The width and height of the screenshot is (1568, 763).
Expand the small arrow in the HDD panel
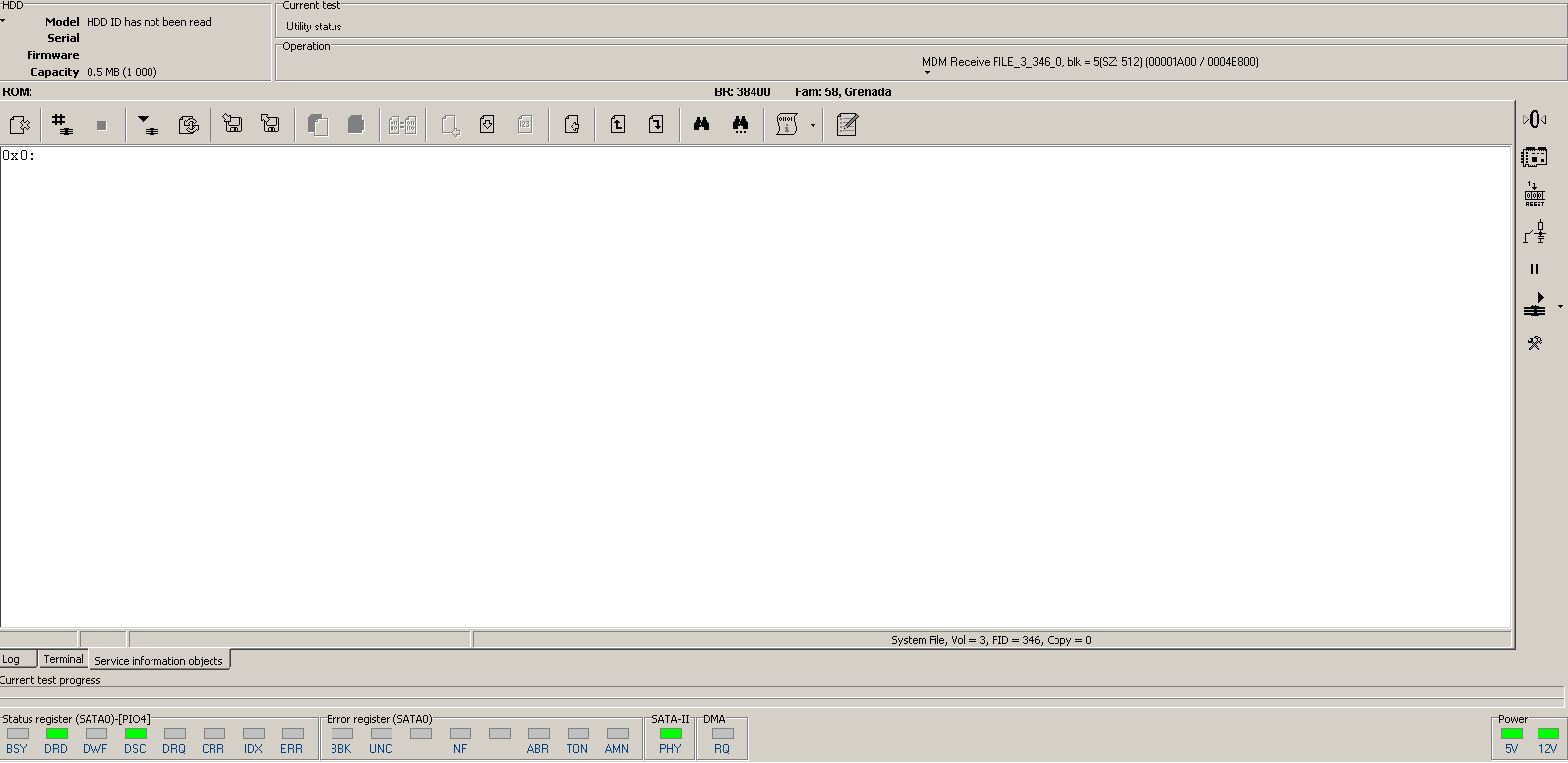pyautogui.click(x=3, y=20)
